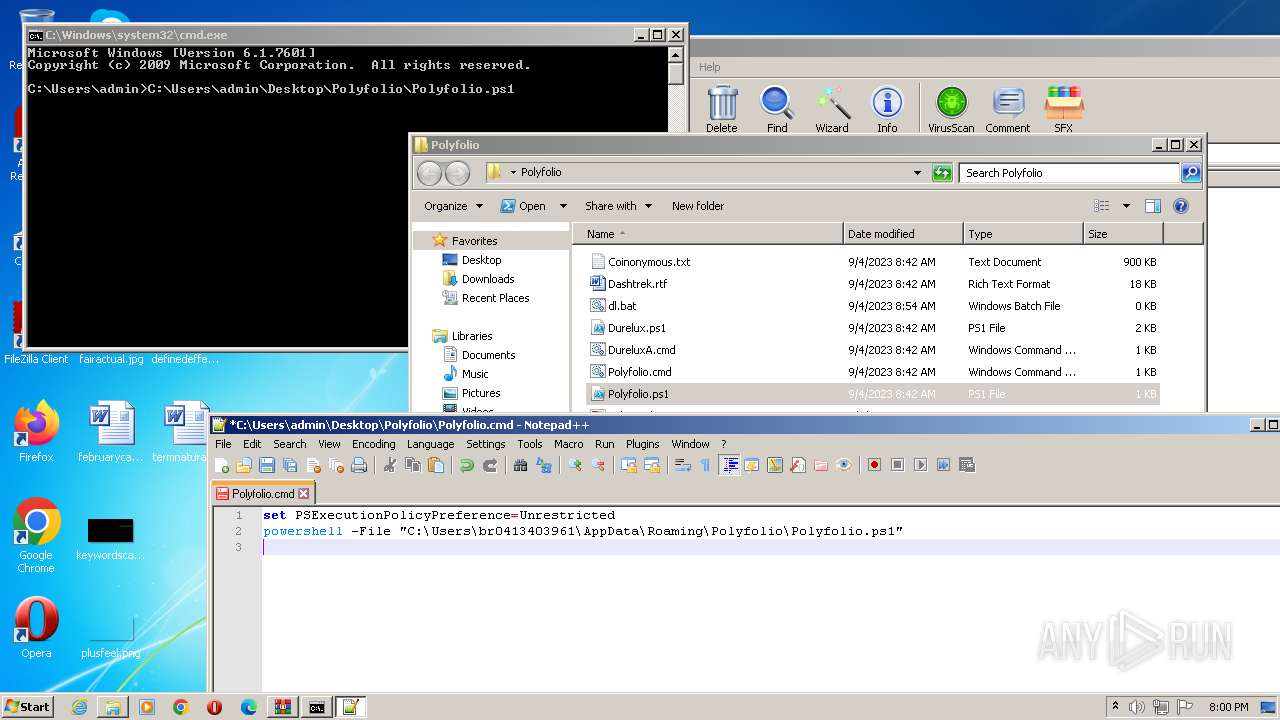Toggle indent guide icon in Notepad++
This screenshot has height=720, width=1280.
(730, 465)
